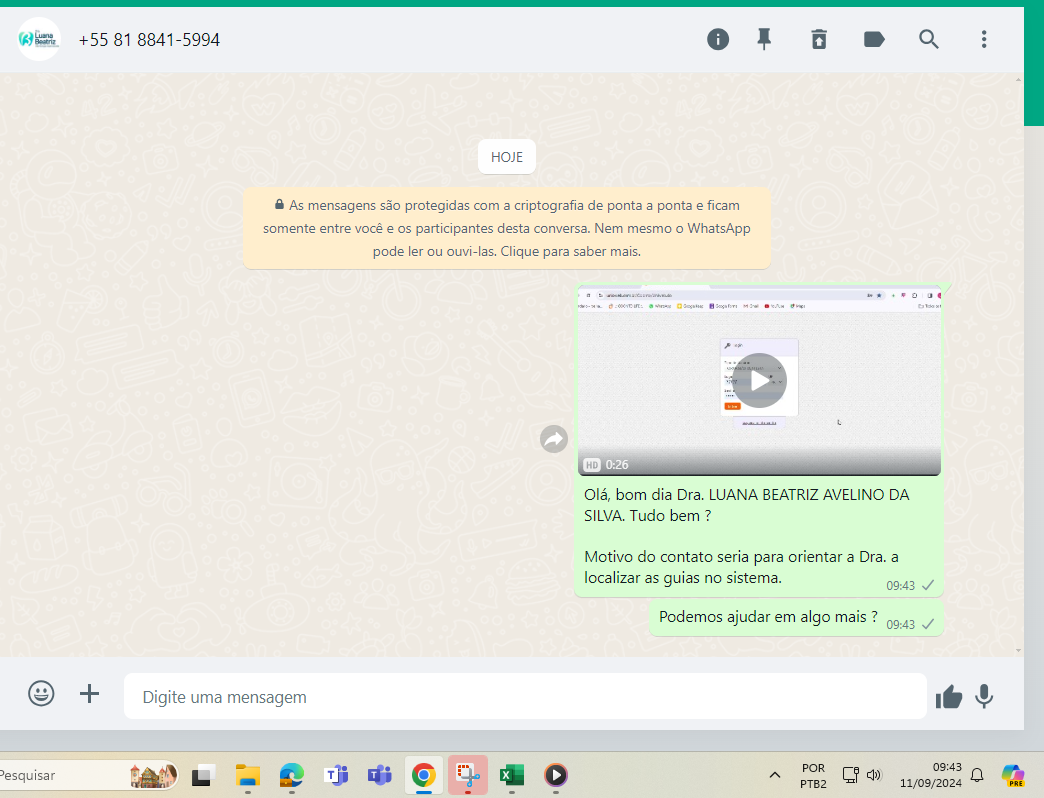Select the "Podemos ajudar em algo mais ?" message
This screenshot has height=798, width=1044.
pos(768,617)
